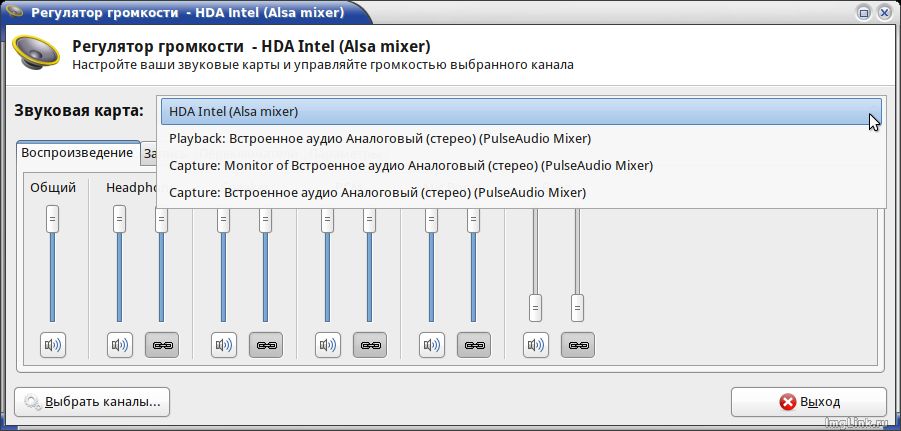The height and width of the screenshot is (431, 901).
Task: Open the Выбрать каналы… dialog
Action: [x=92, y=402]
